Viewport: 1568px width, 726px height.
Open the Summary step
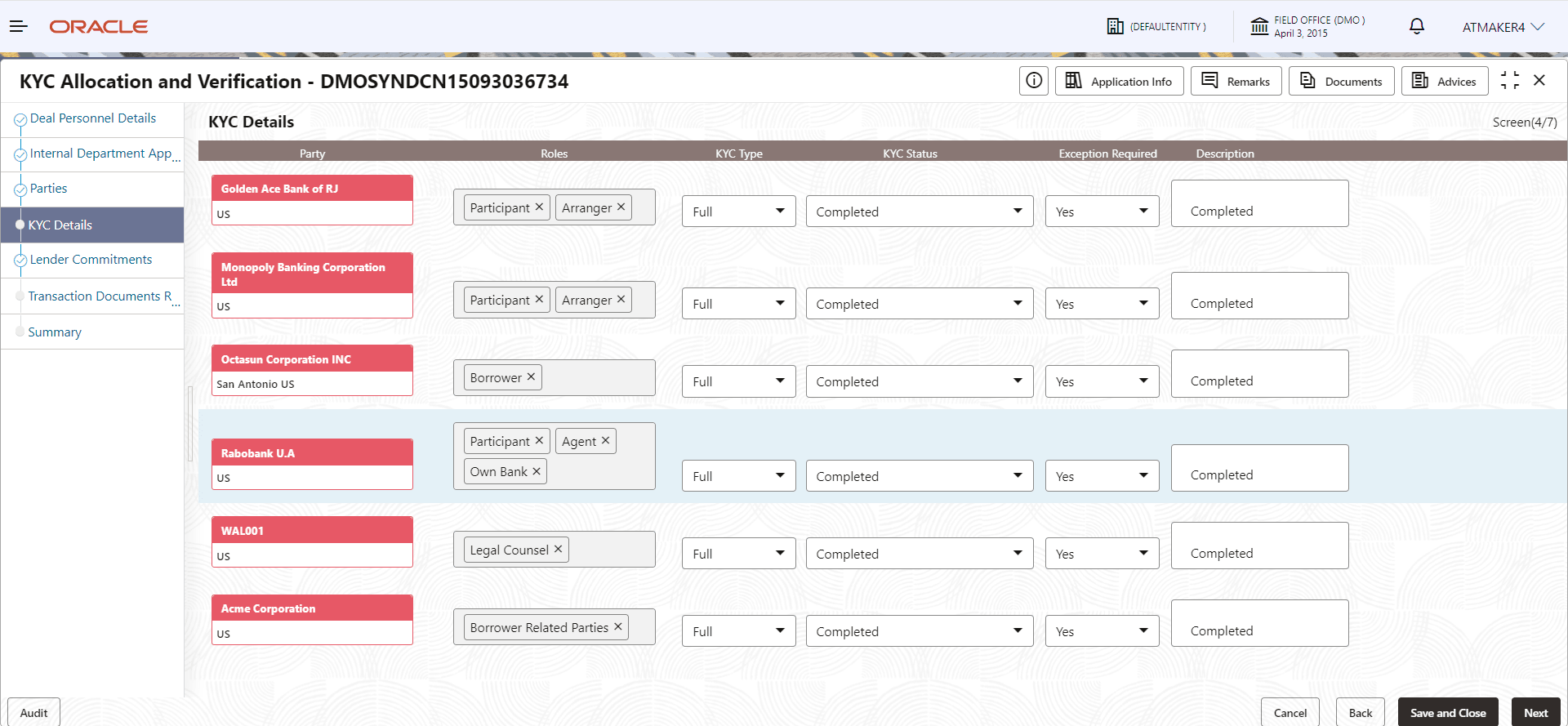(x=55, y=332)
